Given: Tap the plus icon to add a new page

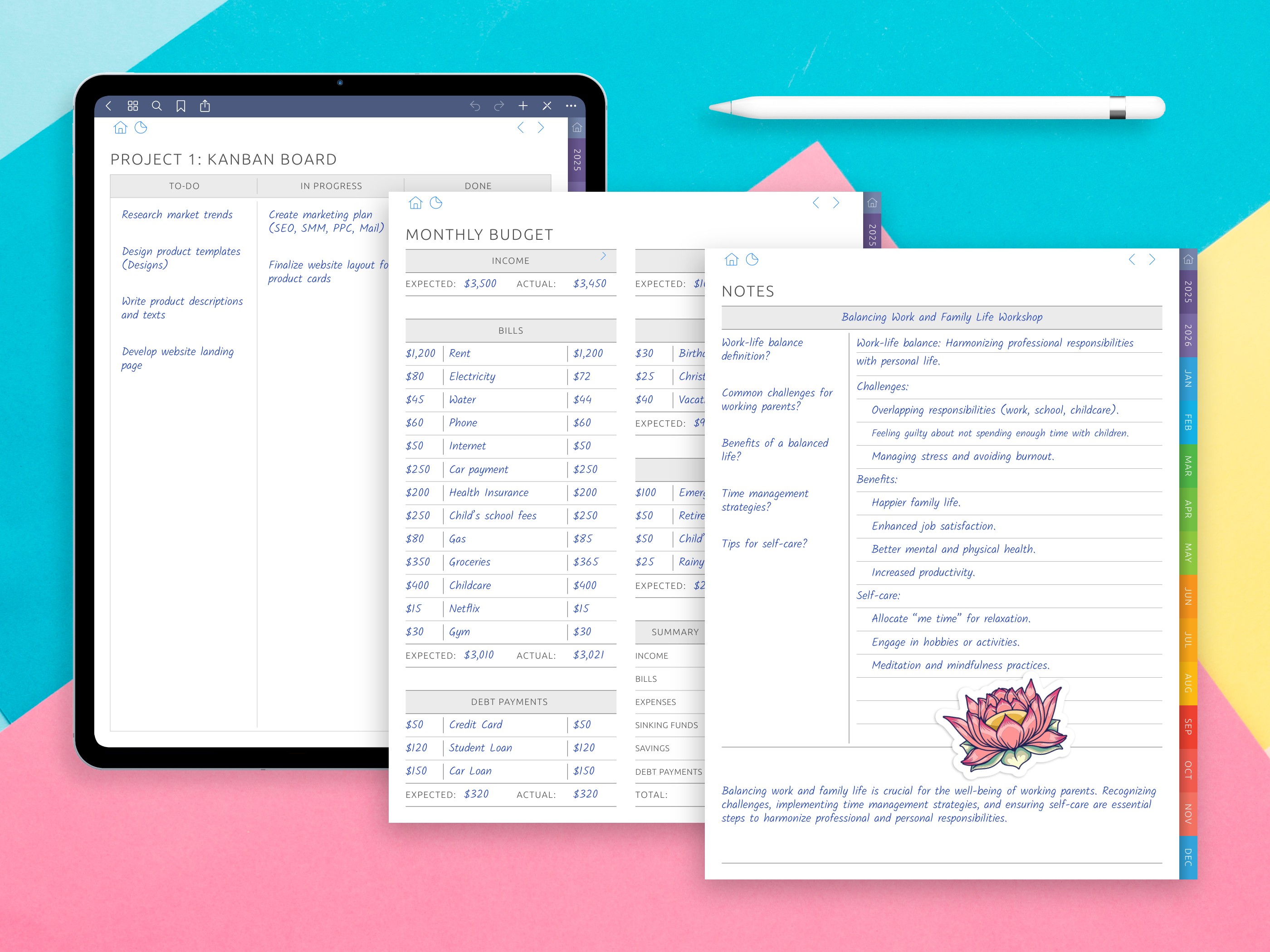Looking at the screenshot, I should coord(523,106).
